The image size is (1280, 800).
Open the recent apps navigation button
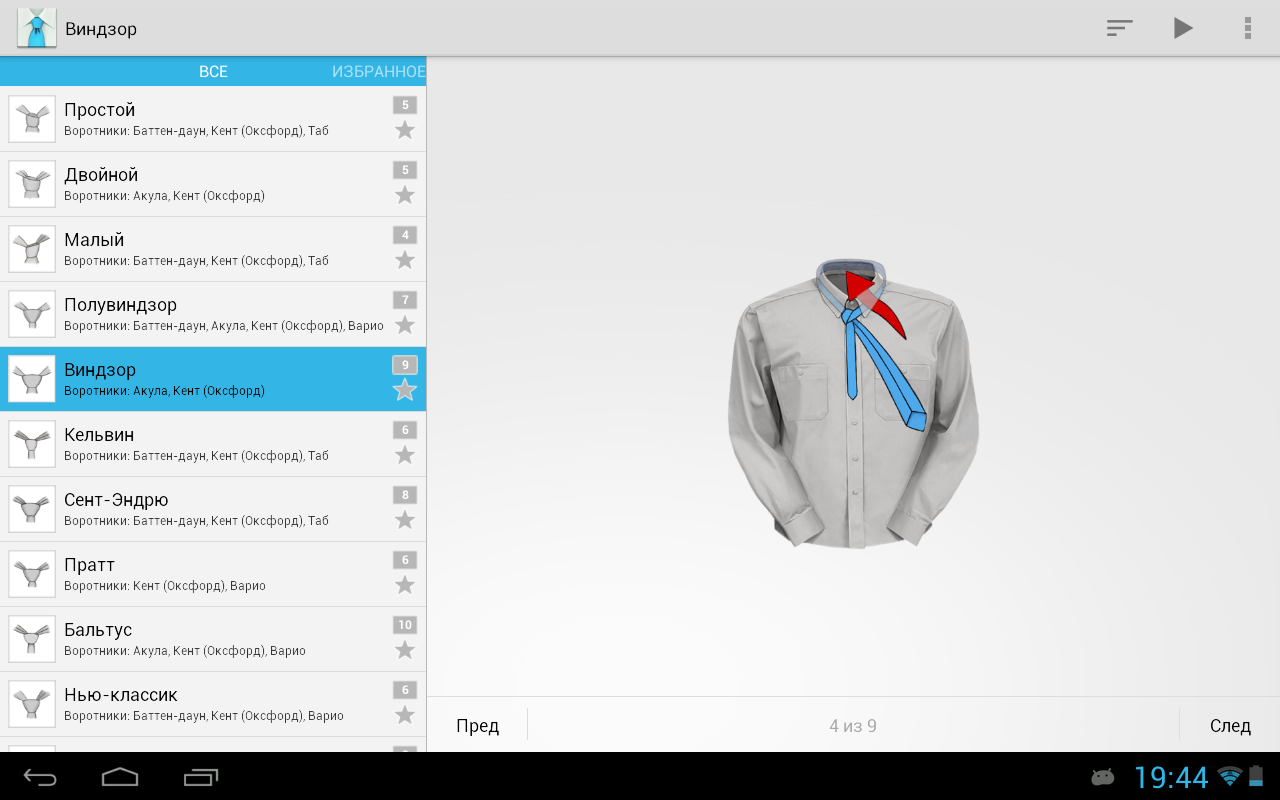[201, 777]
